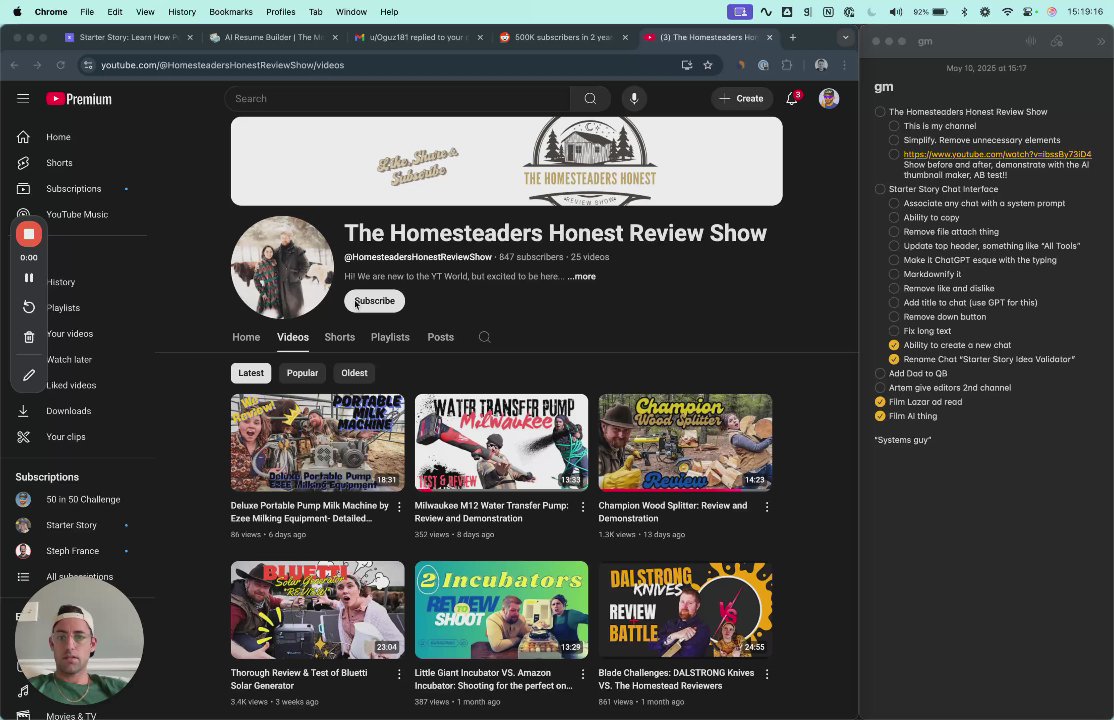Open a new Chrome tab
This screenshot has width=1114, height=720.
[x=793, y=37]
